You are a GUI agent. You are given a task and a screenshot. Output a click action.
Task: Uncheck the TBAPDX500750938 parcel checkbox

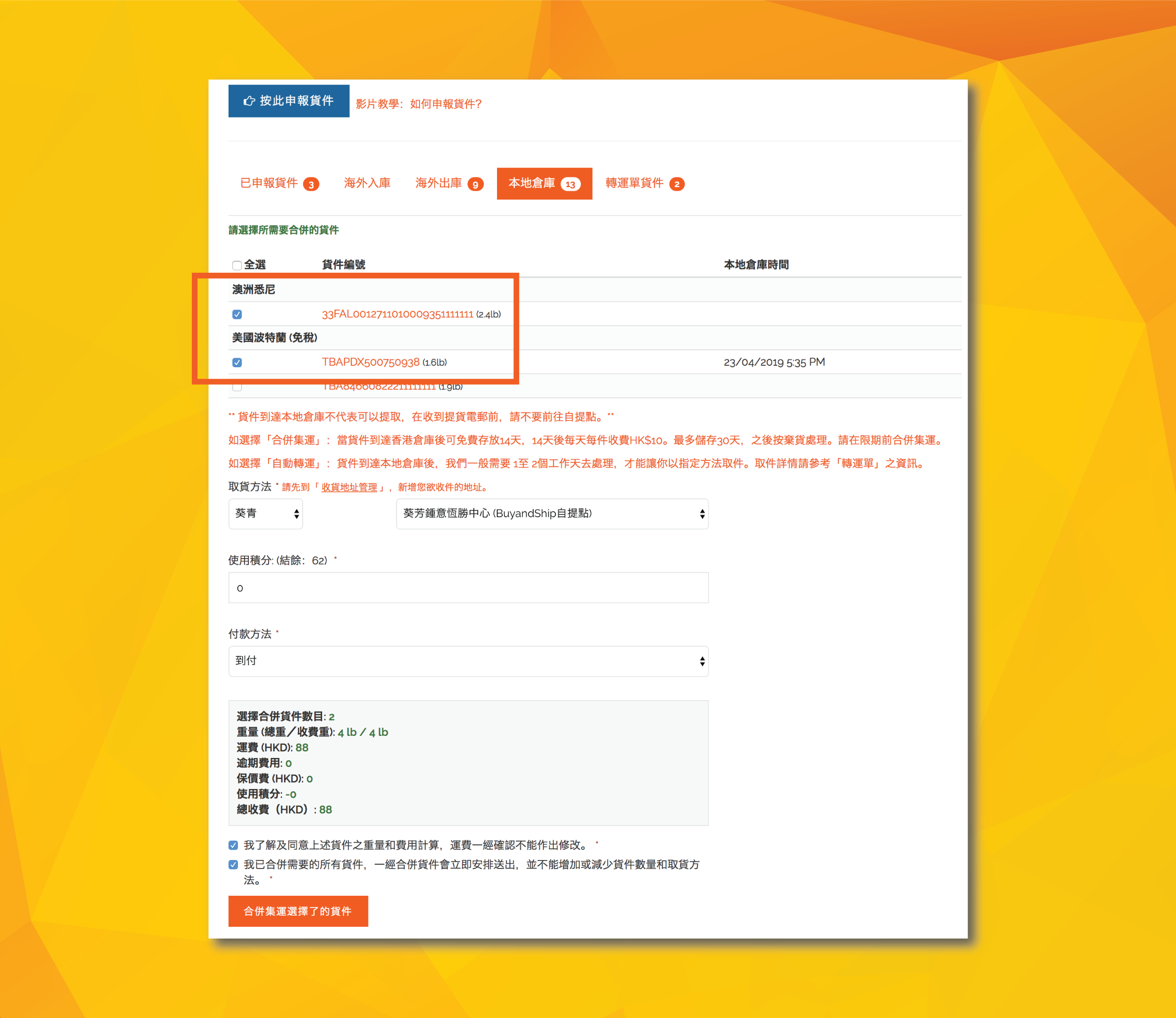237,363
